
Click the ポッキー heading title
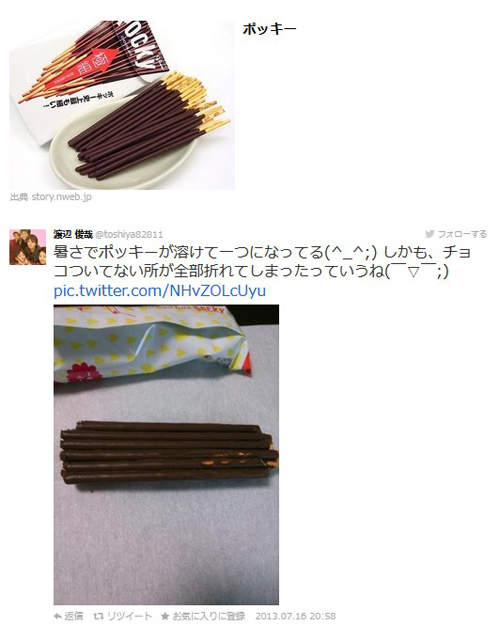[269, 29]
